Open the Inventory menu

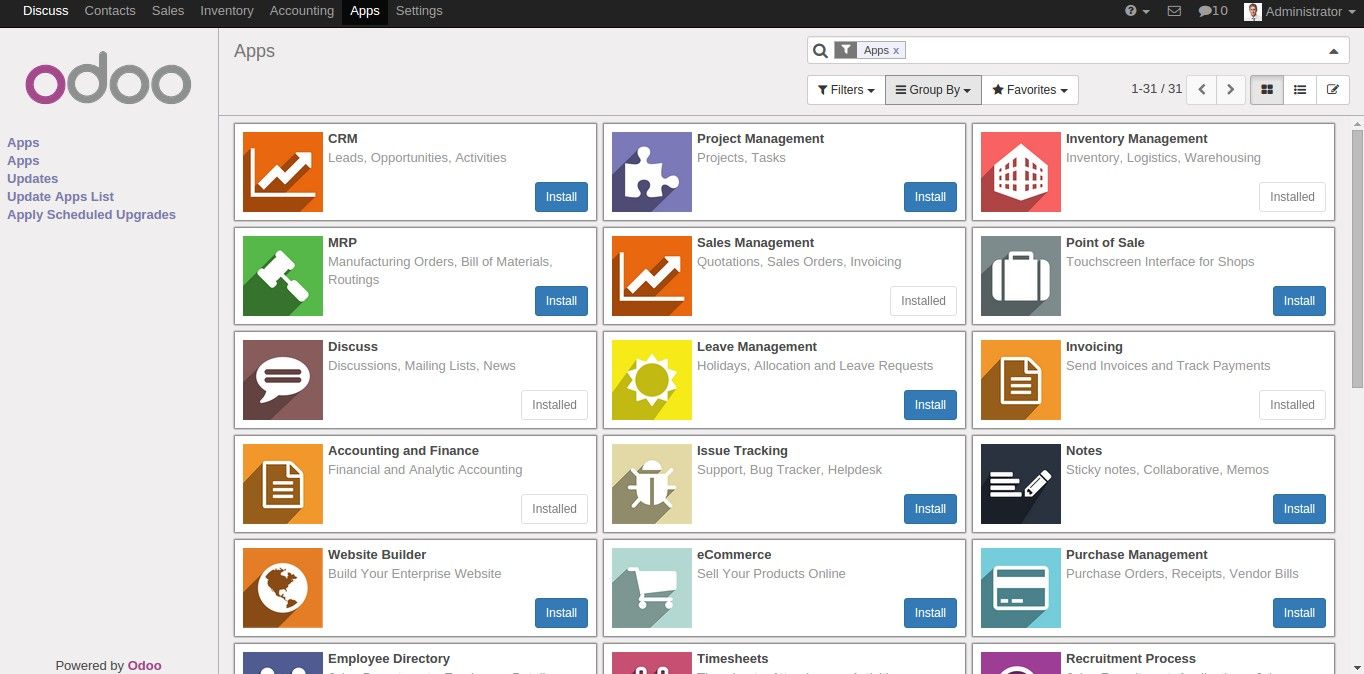[x=227, y=11]
